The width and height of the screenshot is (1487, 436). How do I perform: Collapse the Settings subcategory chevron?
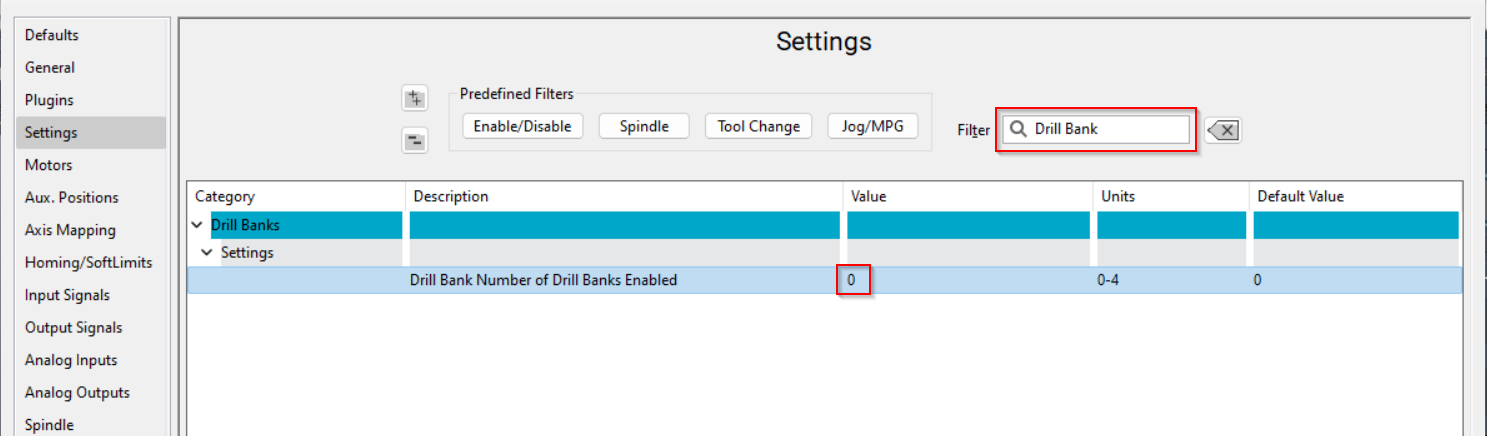point(207,253)
